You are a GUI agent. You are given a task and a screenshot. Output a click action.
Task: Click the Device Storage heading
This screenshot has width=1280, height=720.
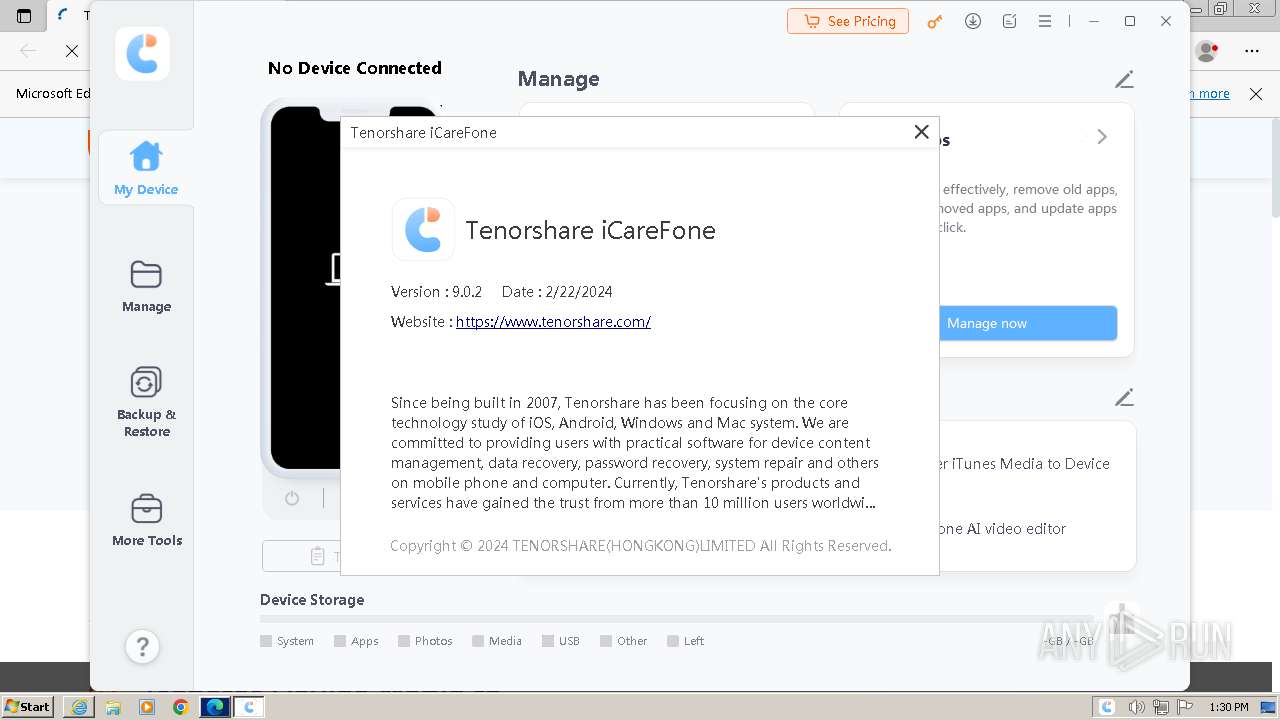(312, 600)
